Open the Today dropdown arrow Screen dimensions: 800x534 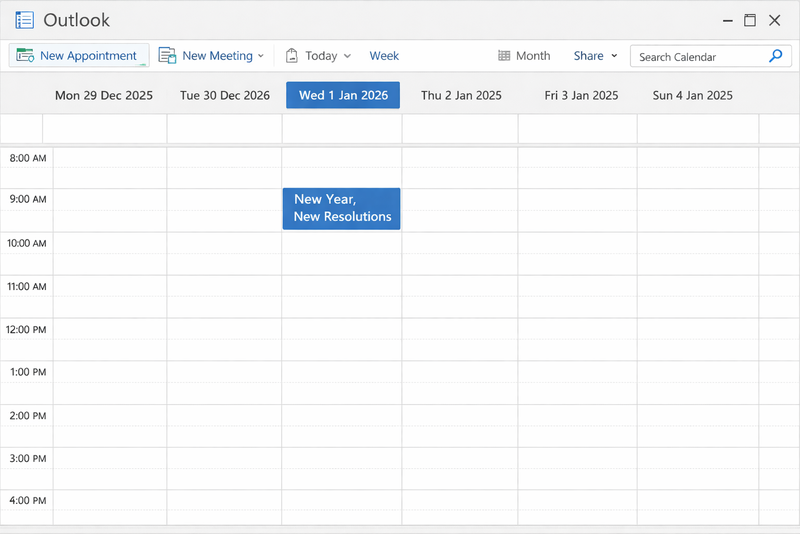[347, 56]
